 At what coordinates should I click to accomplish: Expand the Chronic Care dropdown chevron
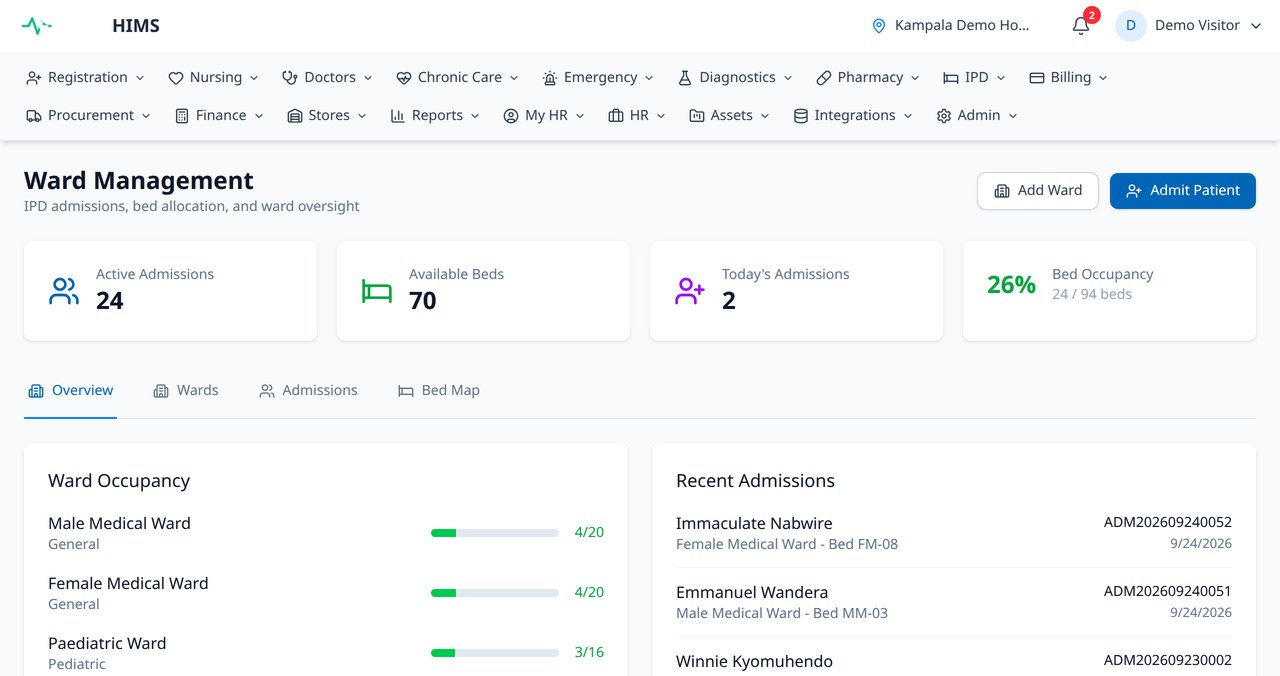pyautogui.click(x=514, y=78)
